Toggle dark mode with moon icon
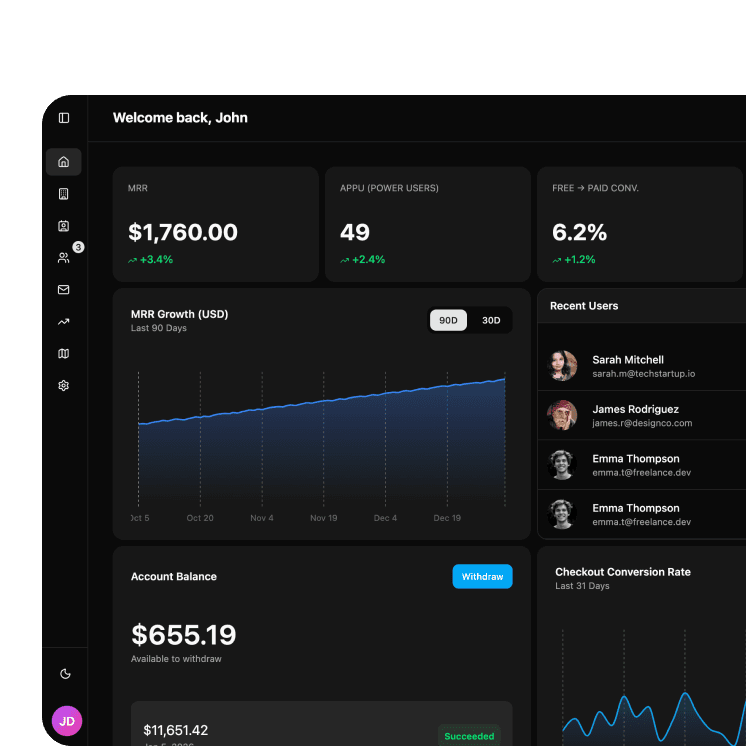Screen dimensions: 746x746 (x=66, y=674)
